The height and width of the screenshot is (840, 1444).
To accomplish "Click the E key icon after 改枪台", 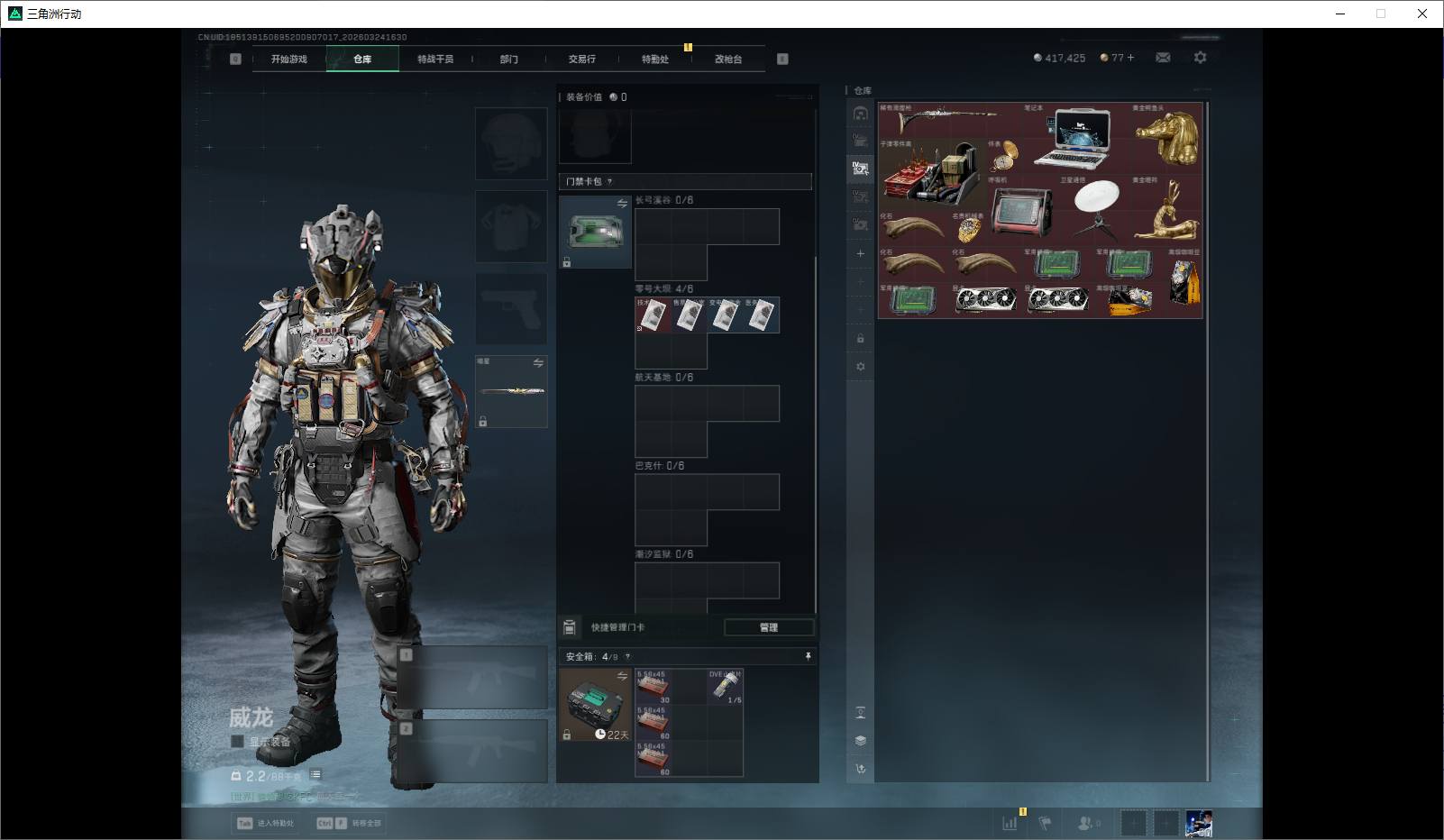I will [782, 59].
